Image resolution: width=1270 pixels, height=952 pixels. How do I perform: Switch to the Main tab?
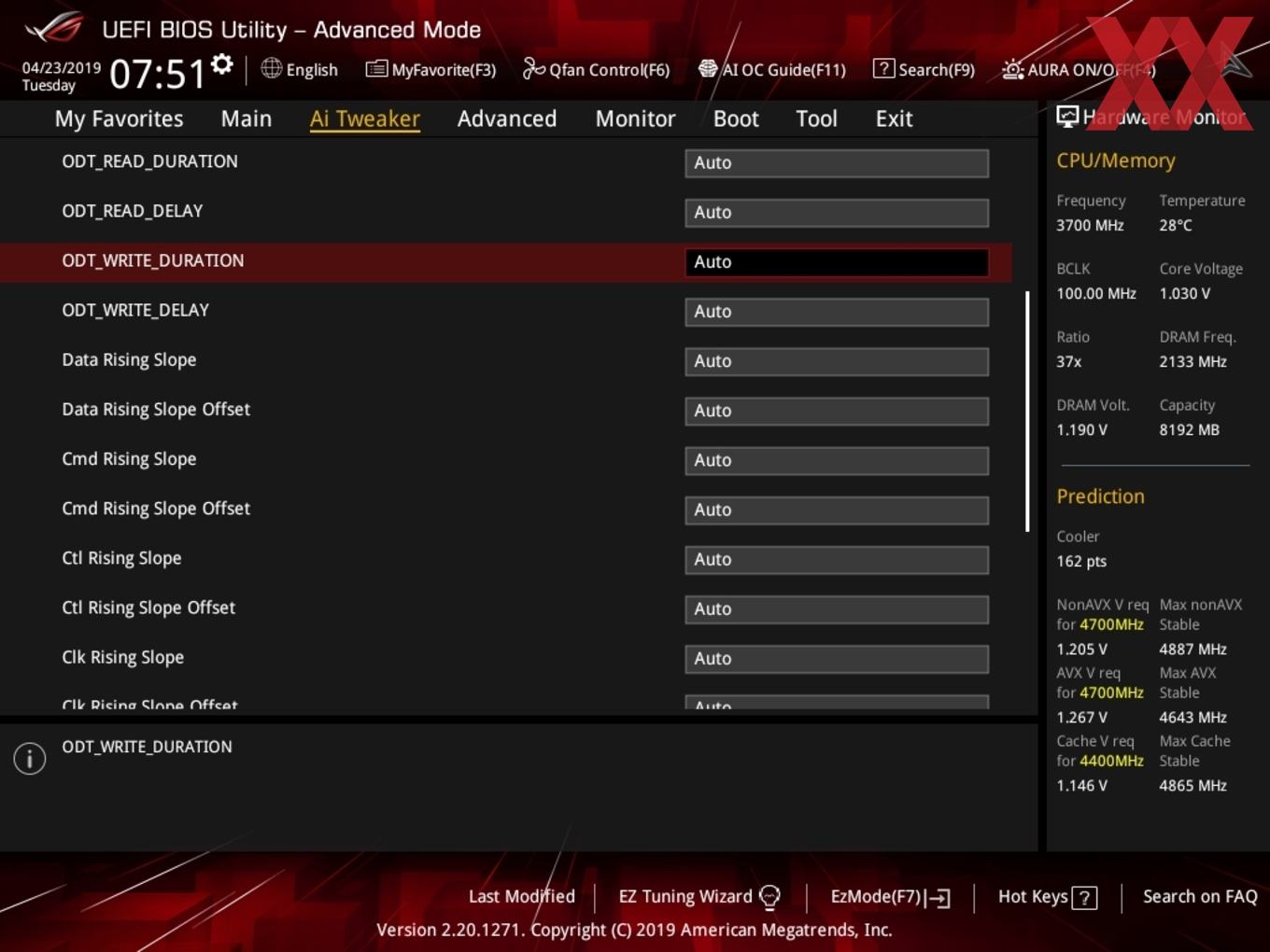[x=247, y=119]
